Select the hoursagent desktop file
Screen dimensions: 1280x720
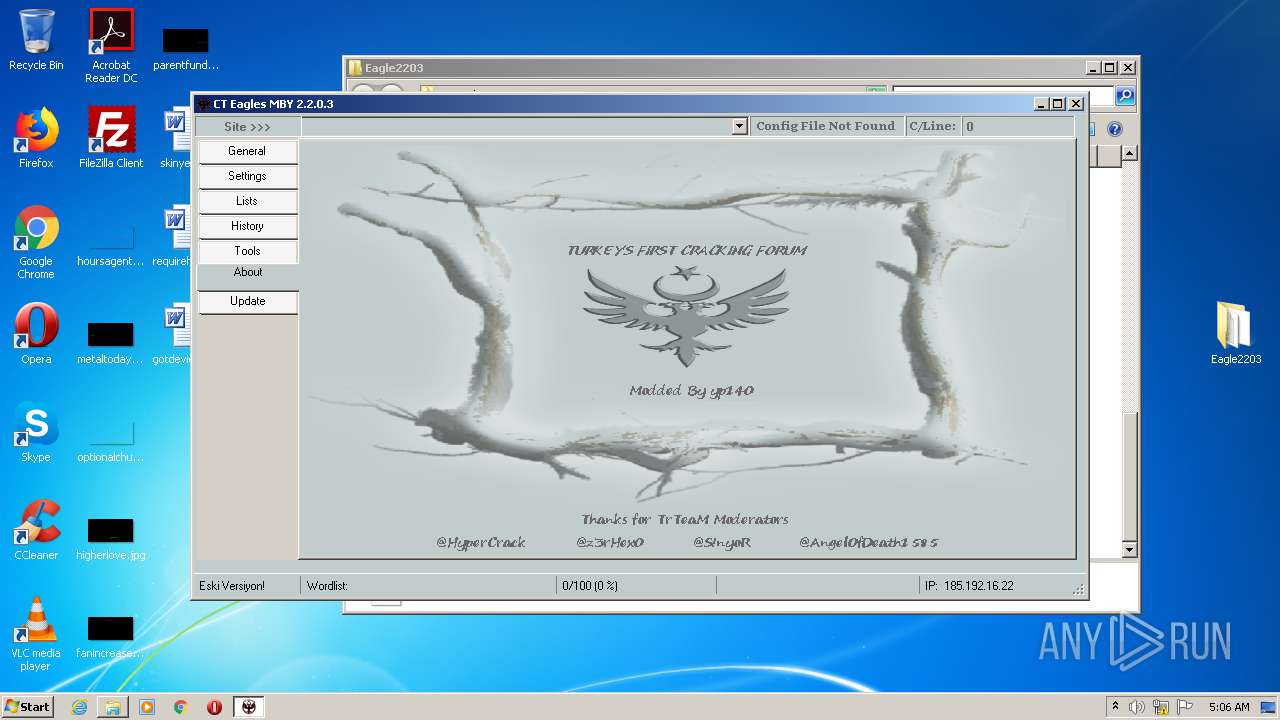[x=111, y=244]
